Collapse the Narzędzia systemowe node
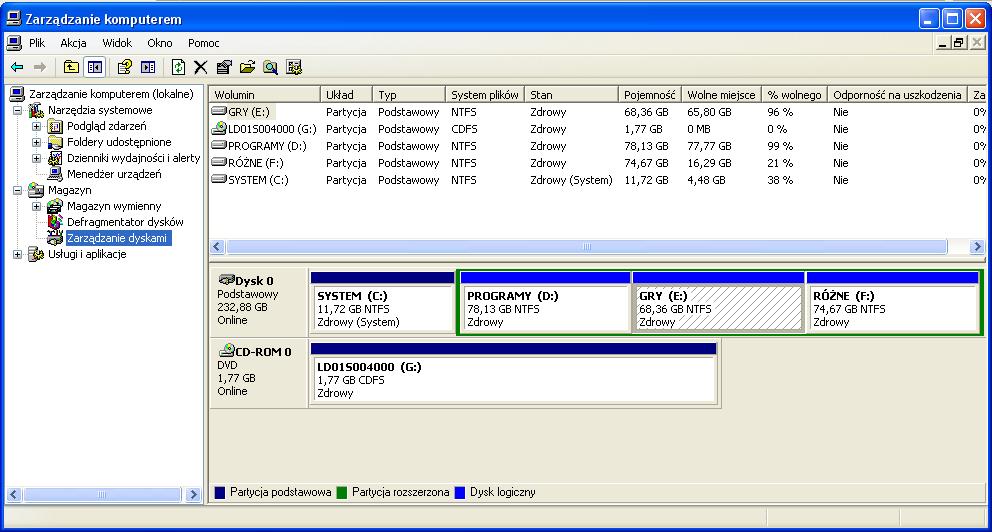The image size is (992, 532). click(x=18, y=110)
